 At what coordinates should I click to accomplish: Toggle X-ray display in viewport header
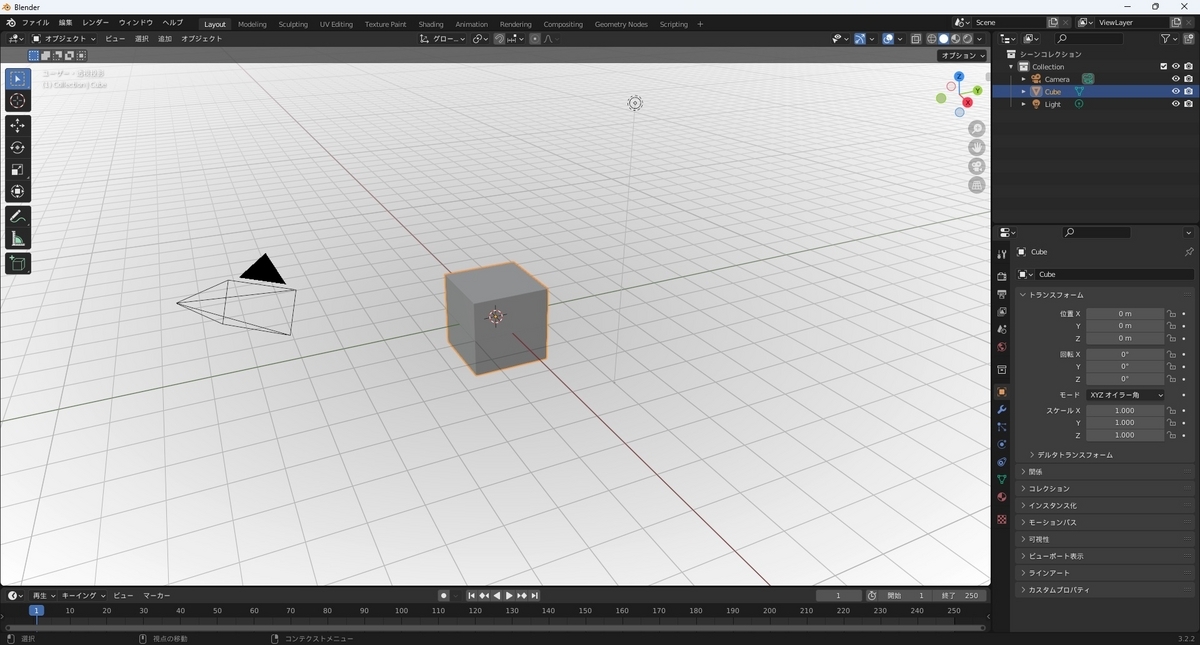[916, 39]
